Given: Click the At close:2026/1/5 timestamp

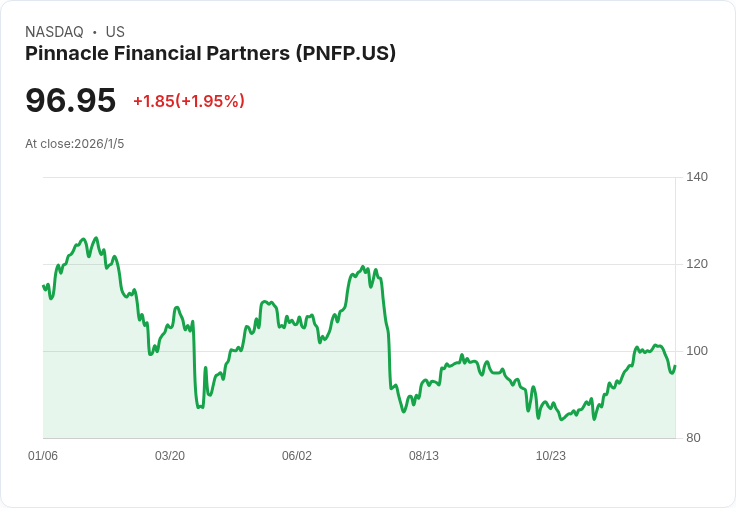Looking at the screenshot, I should tap(74, 143).
